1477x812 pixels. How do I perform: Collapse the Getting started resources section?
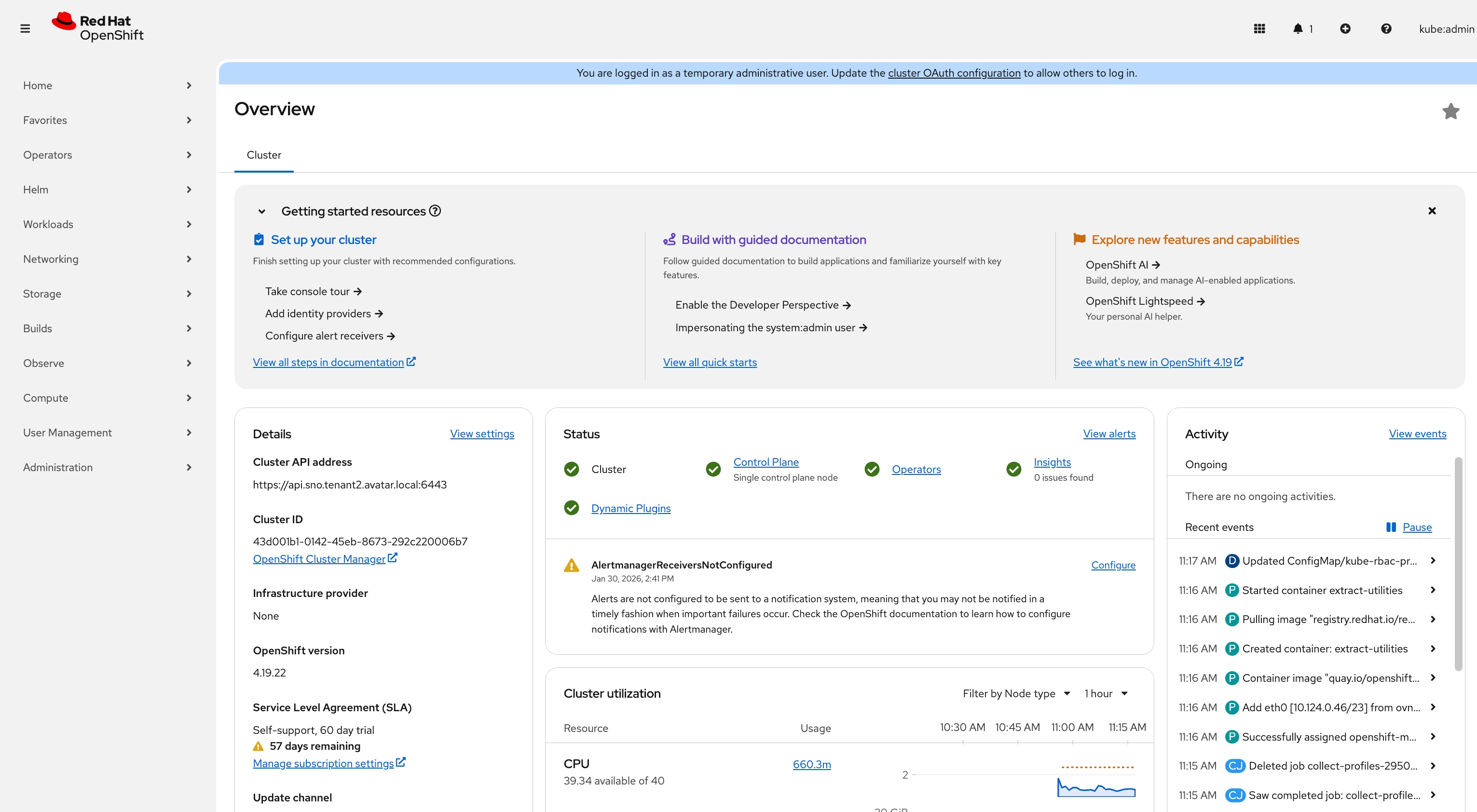(x=261, y=212)
